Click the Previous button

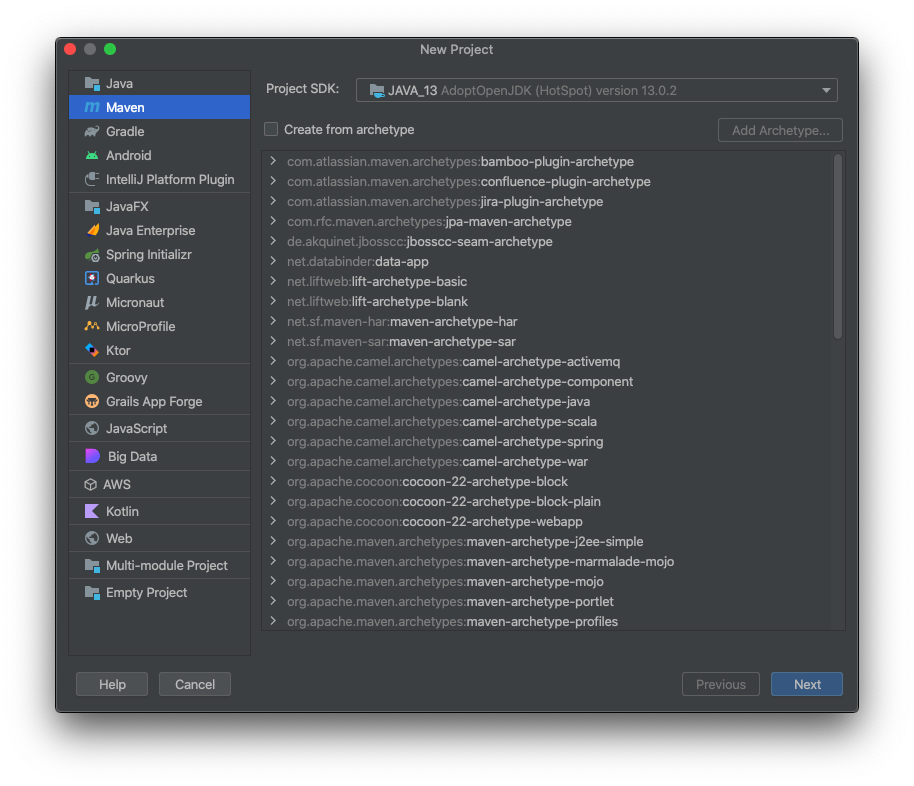click(x=720, y=684)
